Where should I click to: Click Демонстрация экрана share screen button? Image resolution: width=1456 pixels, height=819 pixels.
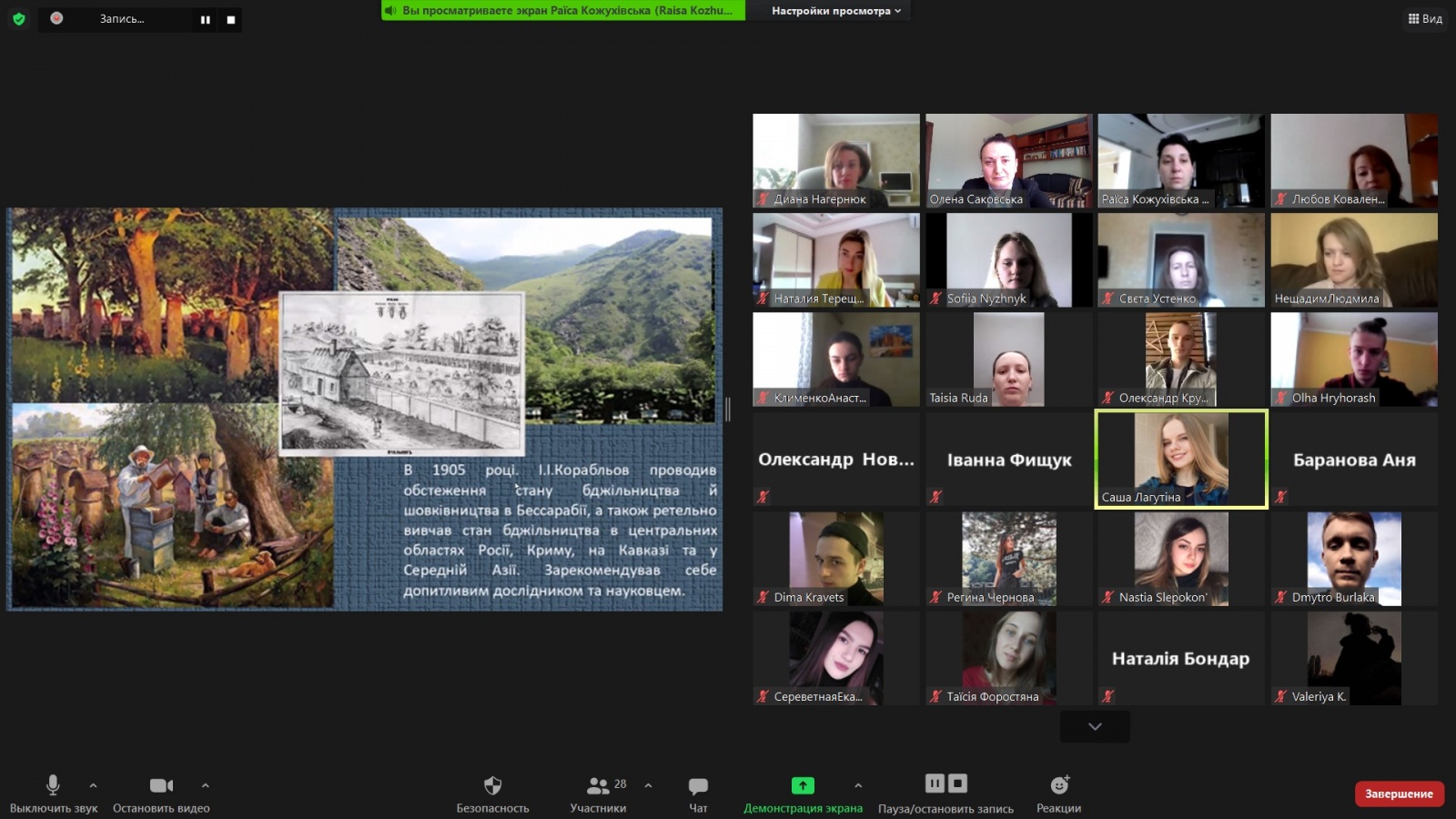(x=803, y=794)
